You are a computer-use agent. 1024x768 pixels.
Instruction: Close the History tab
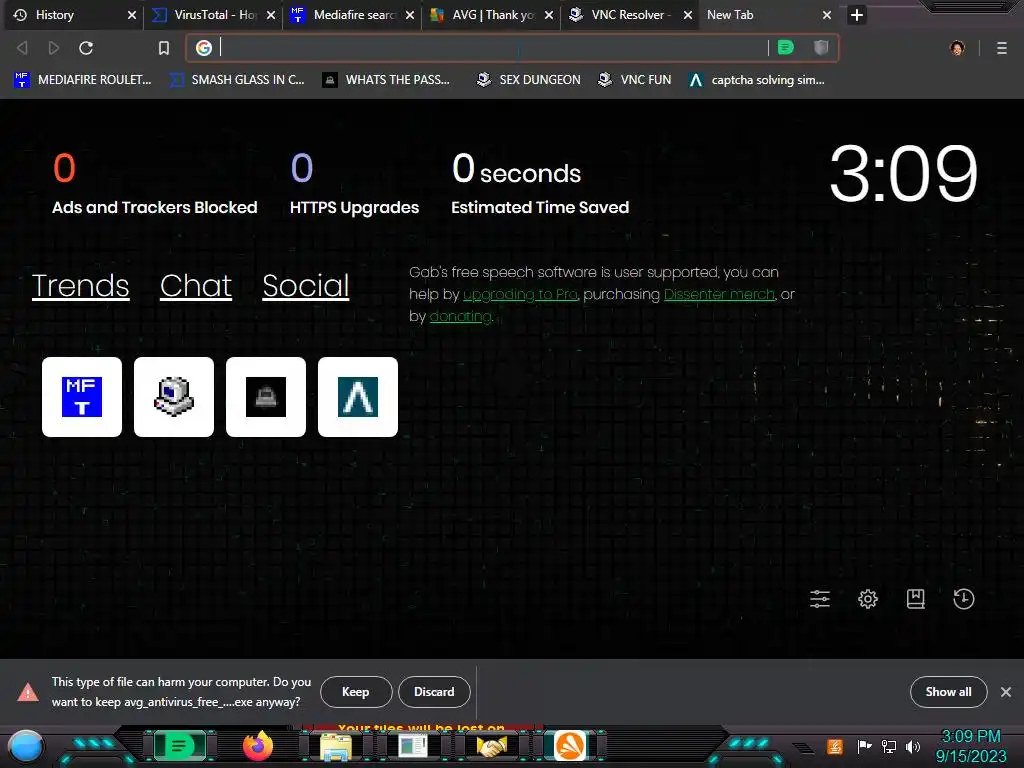click(131, 15)
